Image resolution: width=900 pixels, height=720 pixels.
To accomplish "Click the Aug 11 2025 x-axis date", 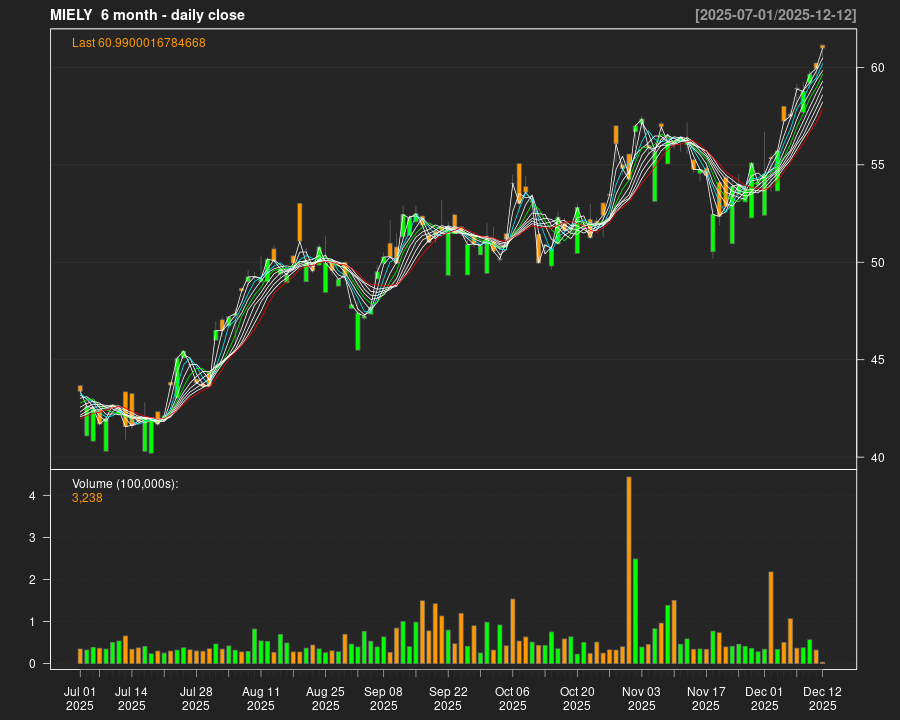I will click(x=261, y=698).
